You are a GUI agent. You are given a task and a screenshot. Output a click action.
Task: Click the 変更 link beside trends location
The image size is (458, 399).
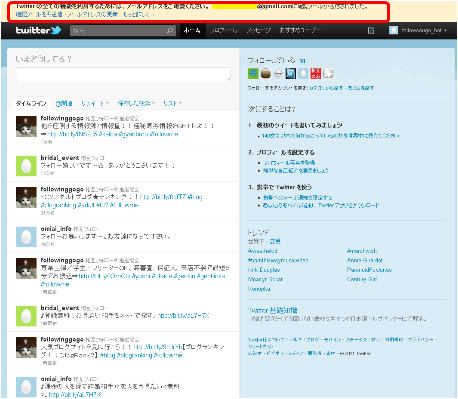tap(275, 241)
